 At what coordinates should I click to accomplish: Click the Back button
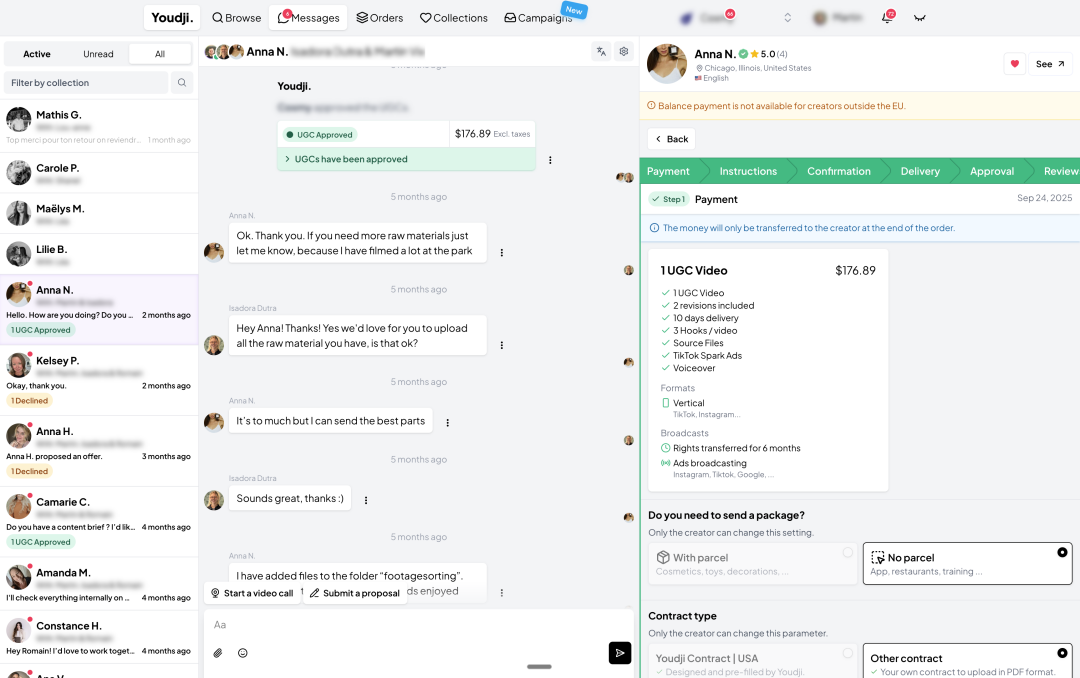click(x=671, y=139)
